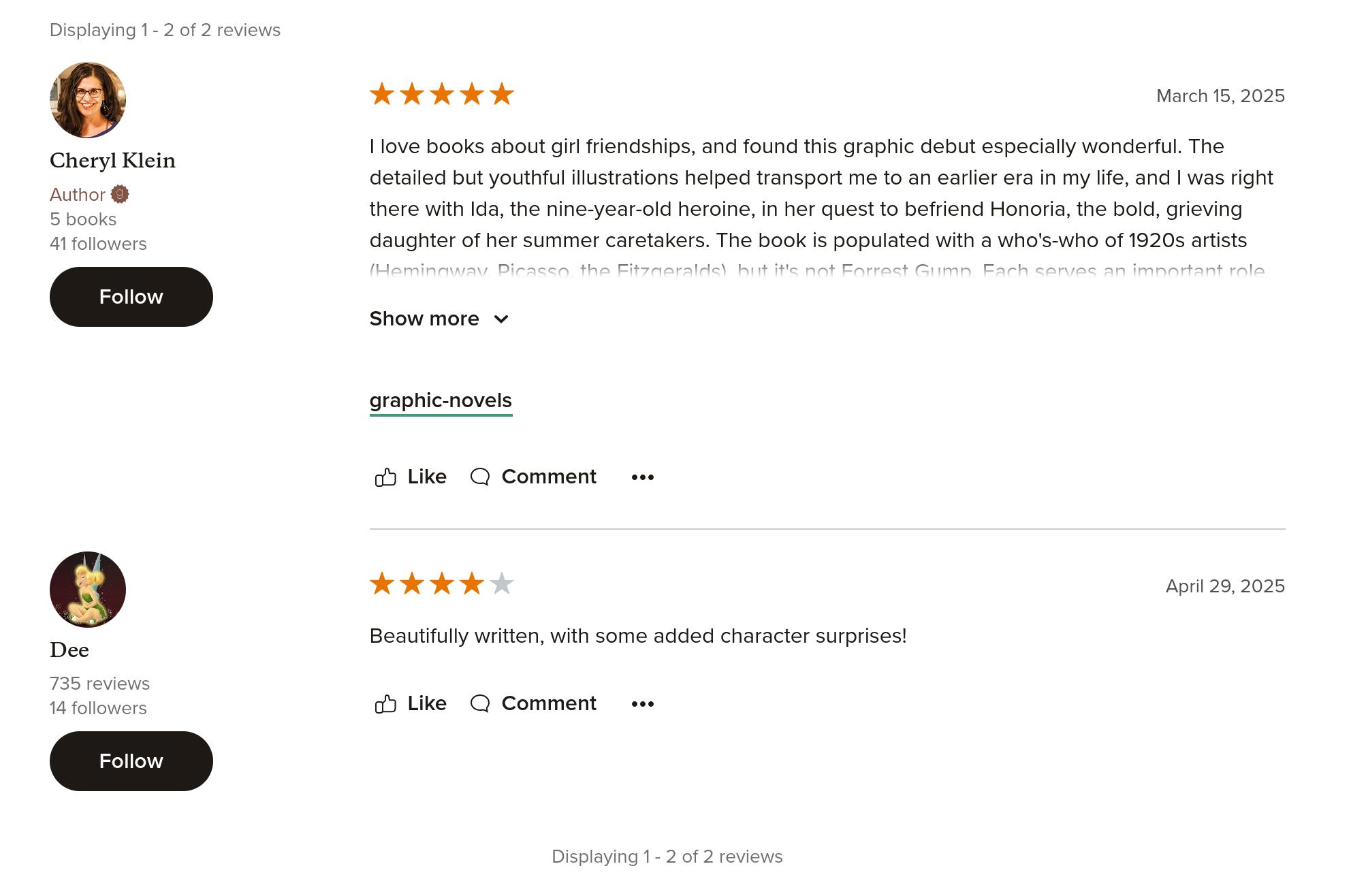Click the five-star rating on Cheryl's review
Screen dimensions: 1351x896
coord(442,94)
